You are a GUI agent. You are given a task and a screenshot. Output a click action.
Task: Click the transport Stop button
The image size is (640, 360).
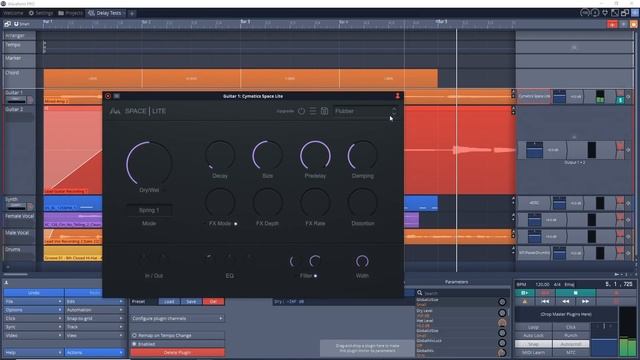click(576, 293)
